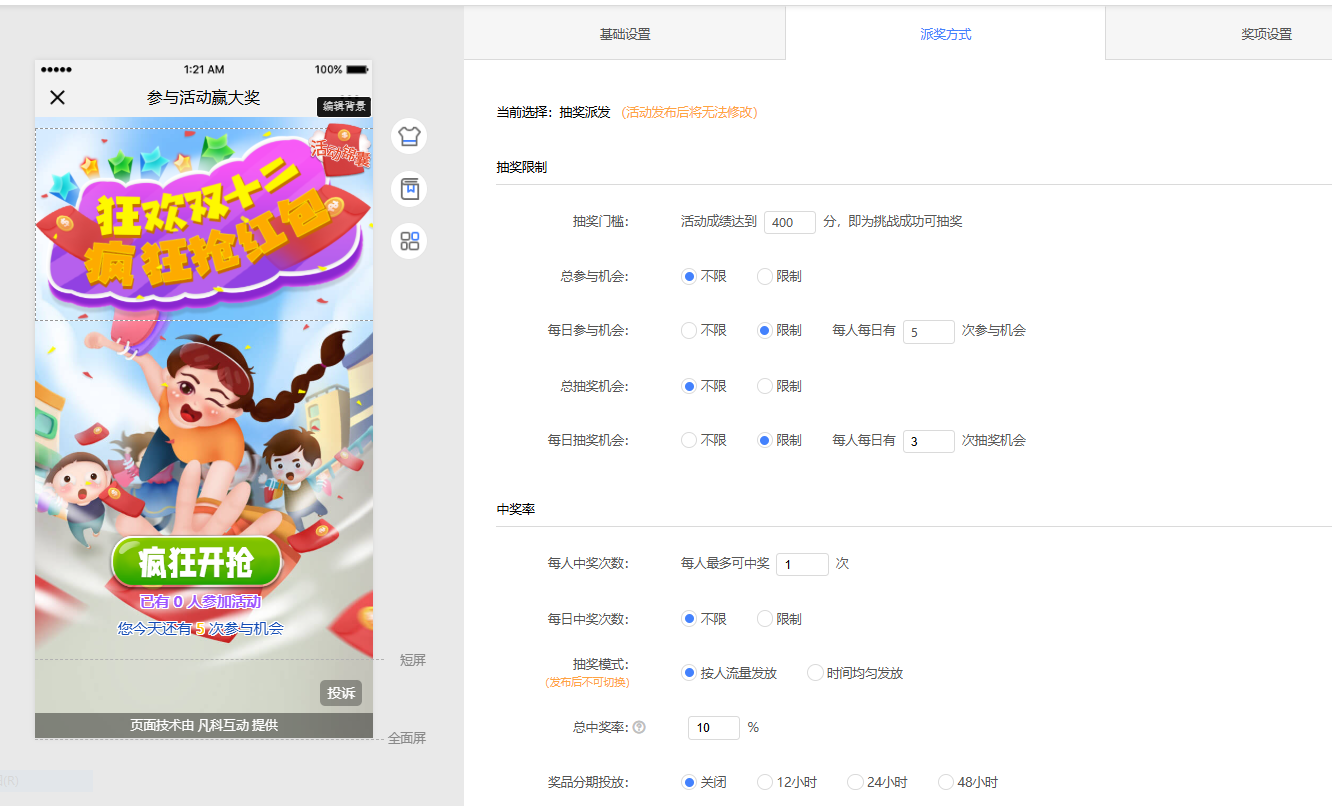The image size is (1332, 806).
Task: Click the 投诉 button in preview
Action: point(341,693)
